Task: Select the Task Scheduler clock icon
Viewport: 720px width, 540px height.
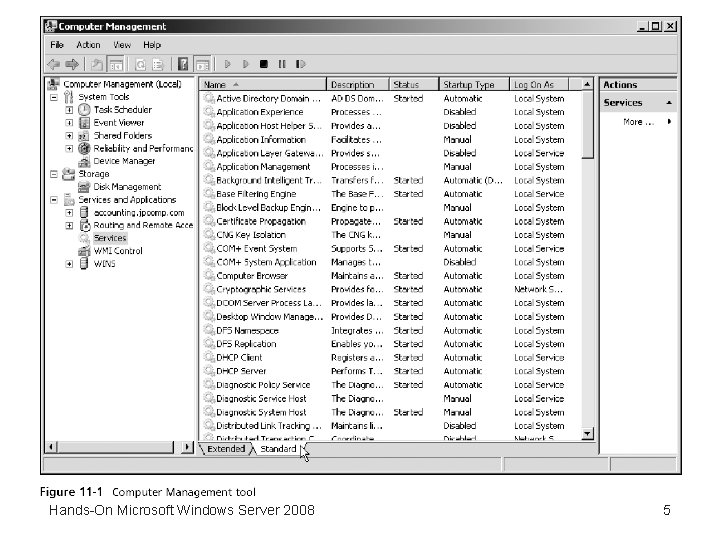Action: (84, 110)
